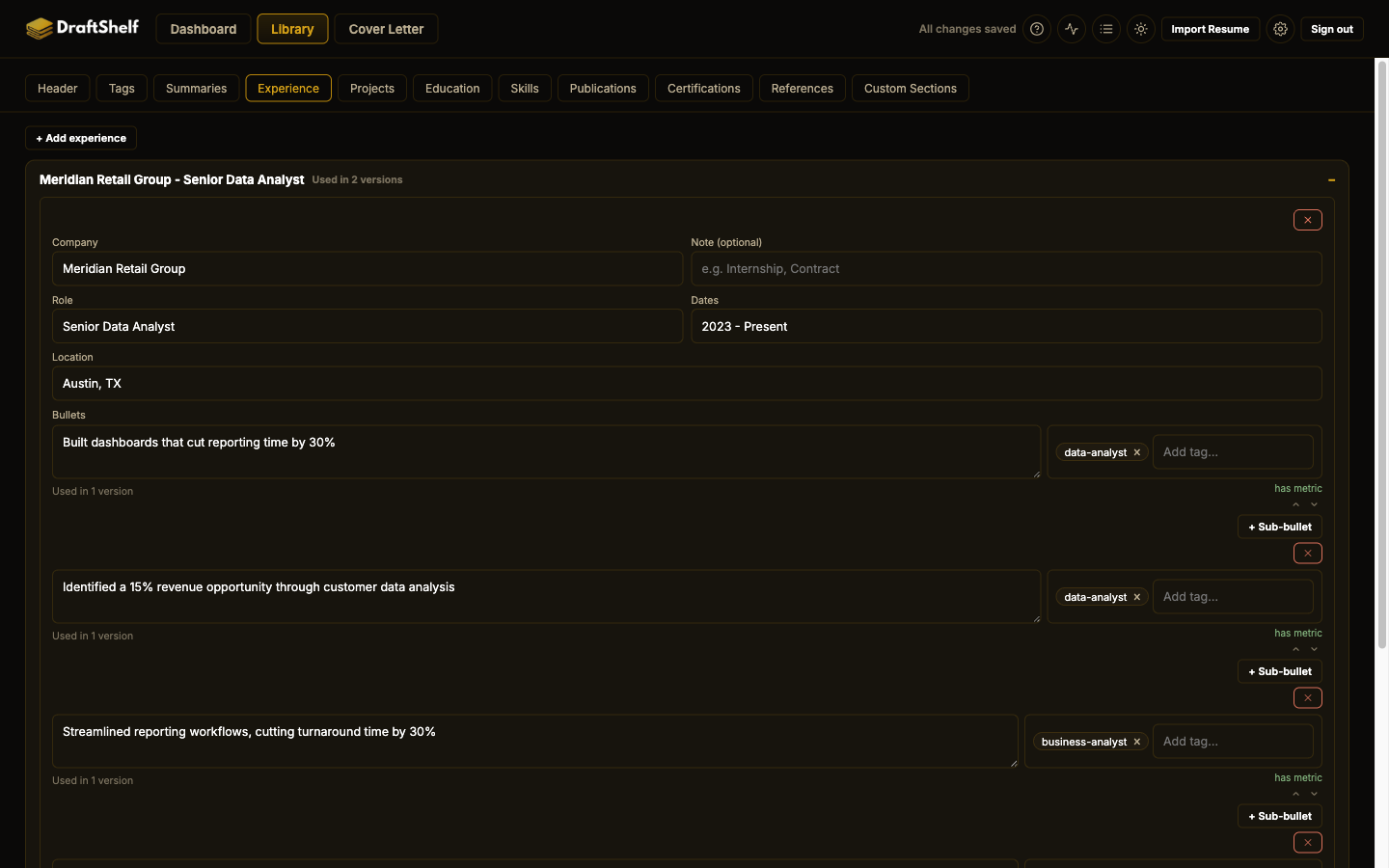1389x868 pixels.
Task: Click the Company field with Meridian Retail Group
Action: [368, 268]
